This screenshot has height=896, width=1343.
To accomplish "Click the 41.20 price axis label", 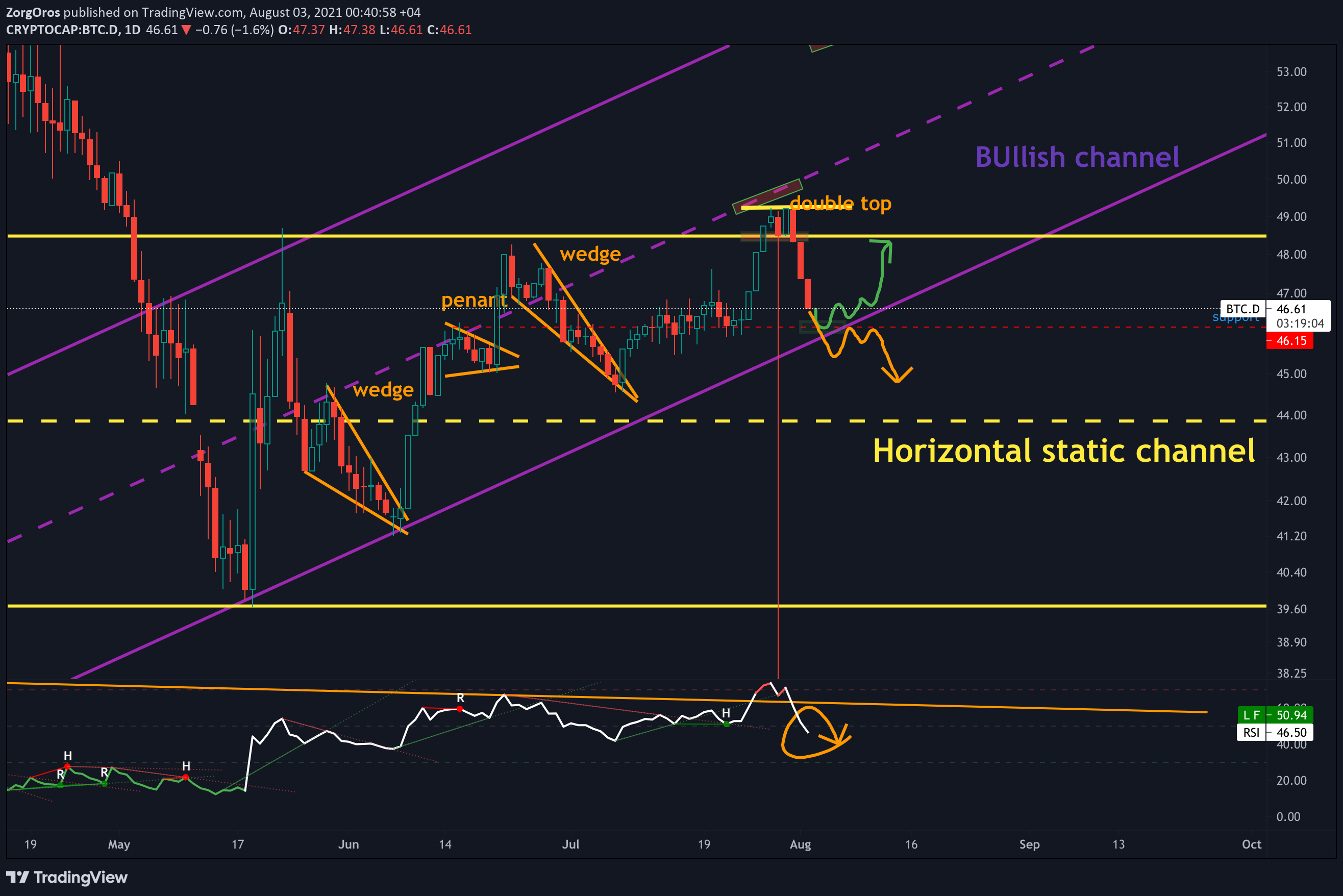I will [1291, 536].
